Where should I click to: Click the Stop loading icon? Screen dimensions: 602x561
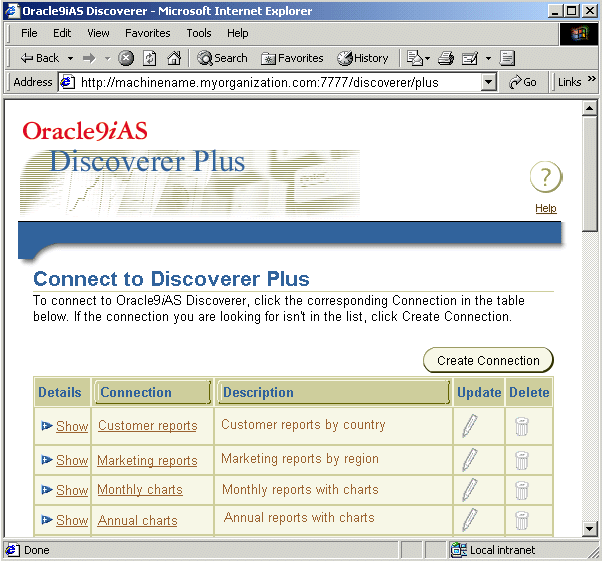(x=126, y=58)
